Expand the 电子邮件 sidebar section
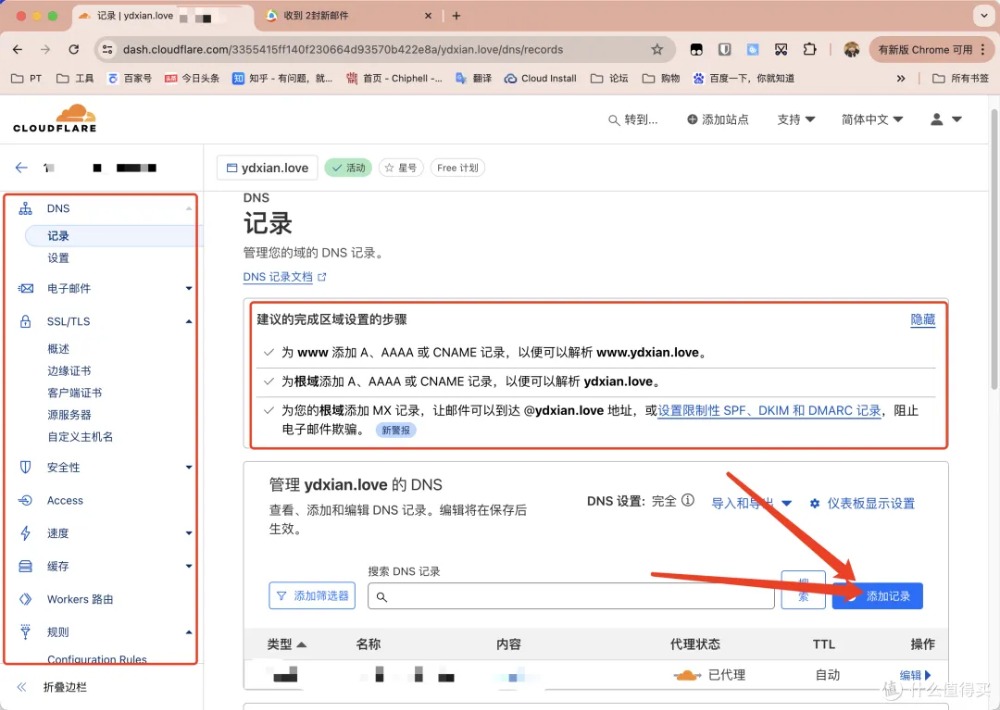Image resolution: width=1000 pixels, height=710 pixels. point(189,288)
